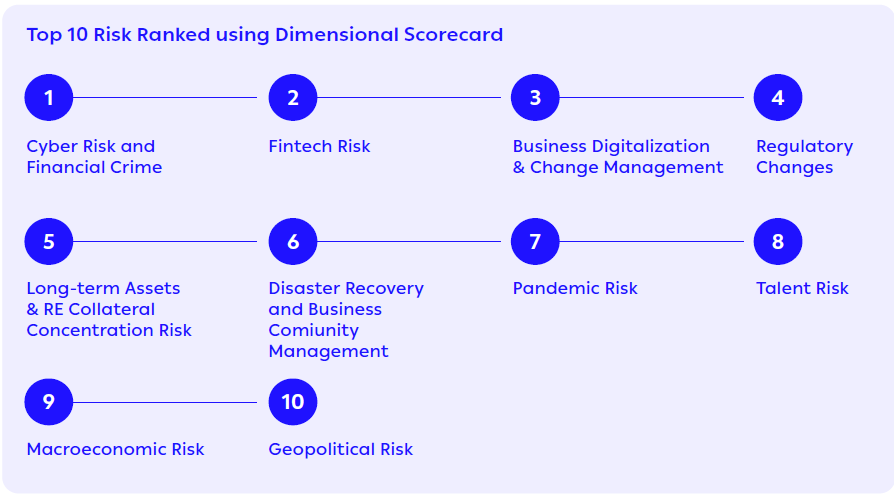This screenshot has height=497, width=894.
Task: Click the number 1 circle
Action: point(49,97)
